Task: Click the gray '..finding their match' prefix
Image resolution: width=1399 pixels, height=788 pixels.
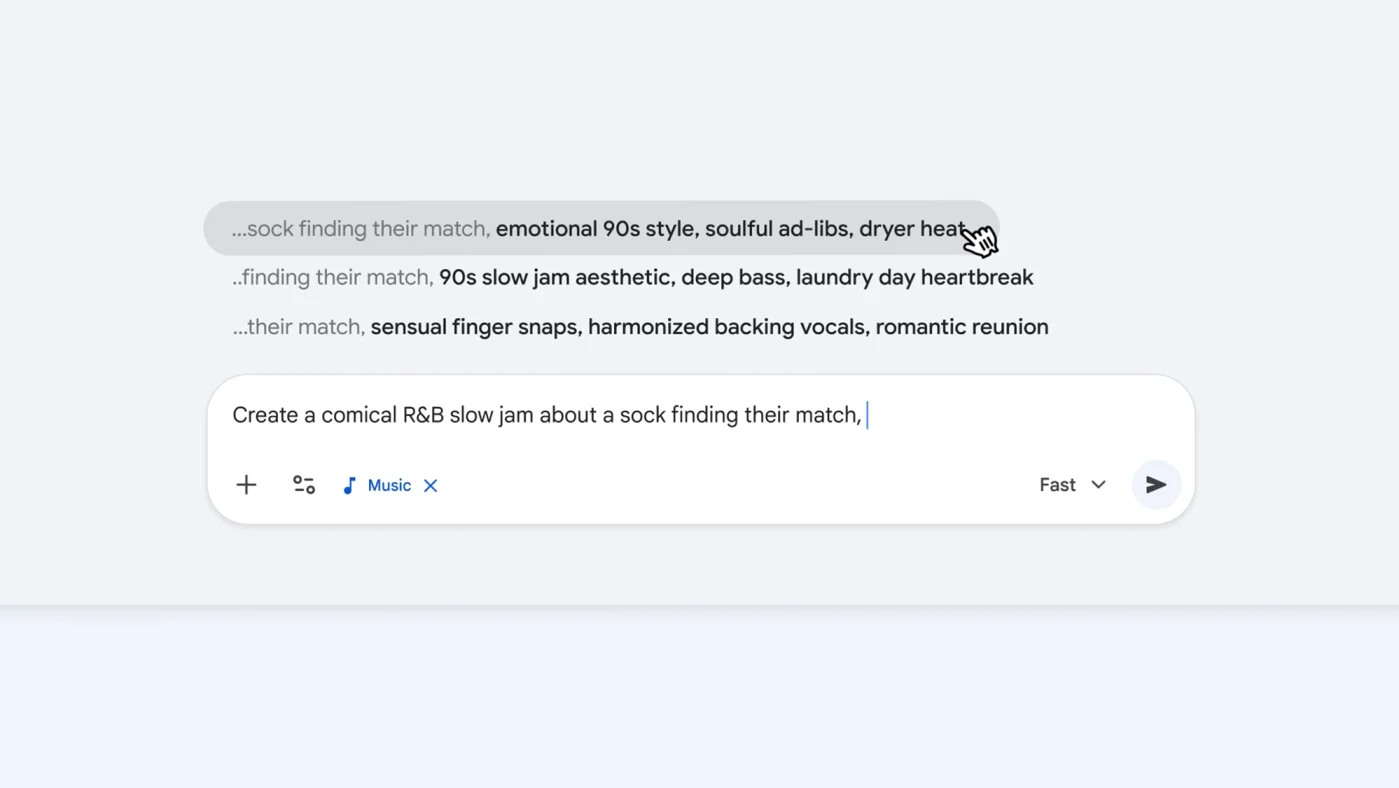Action: pos(333,278)
